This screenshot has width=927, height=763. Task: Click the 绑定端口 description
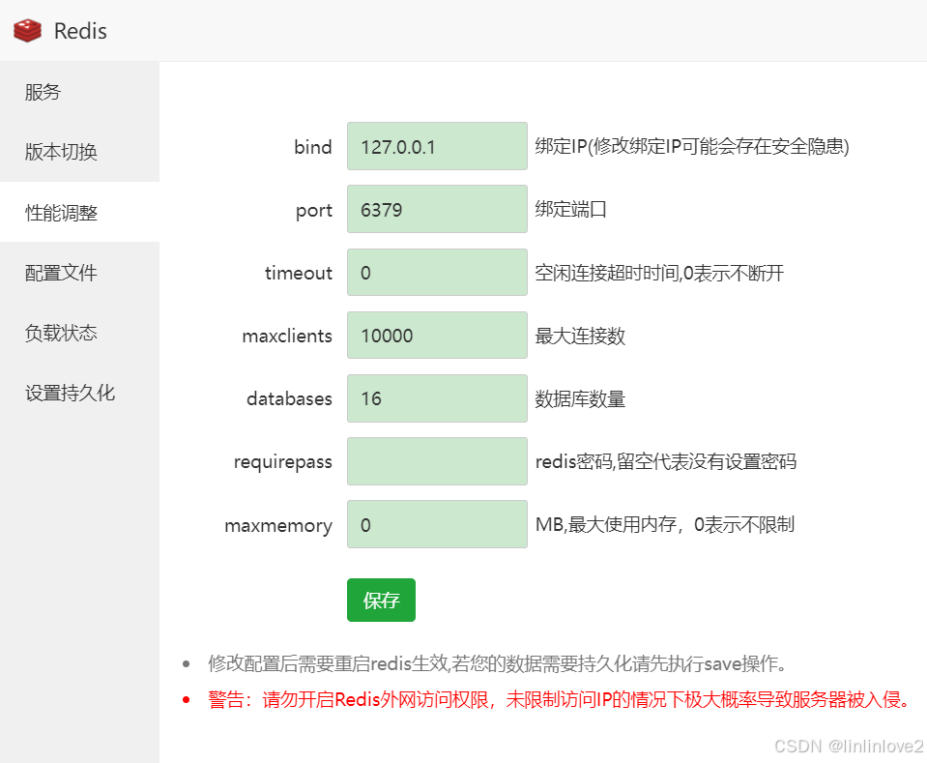click(571, 209)
